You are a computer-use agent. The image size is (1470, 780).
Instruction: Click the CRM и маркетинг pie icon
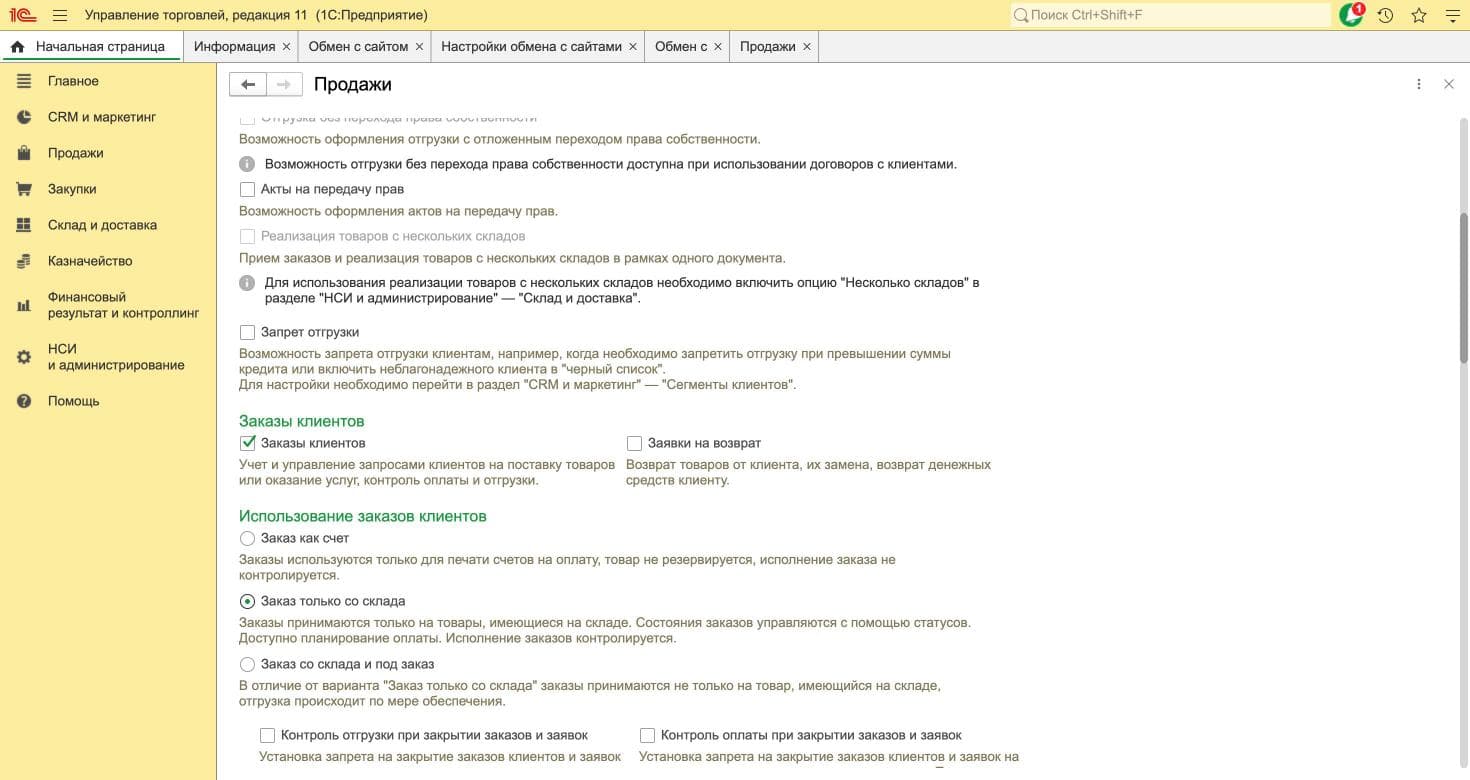click(x=24, y=117)
